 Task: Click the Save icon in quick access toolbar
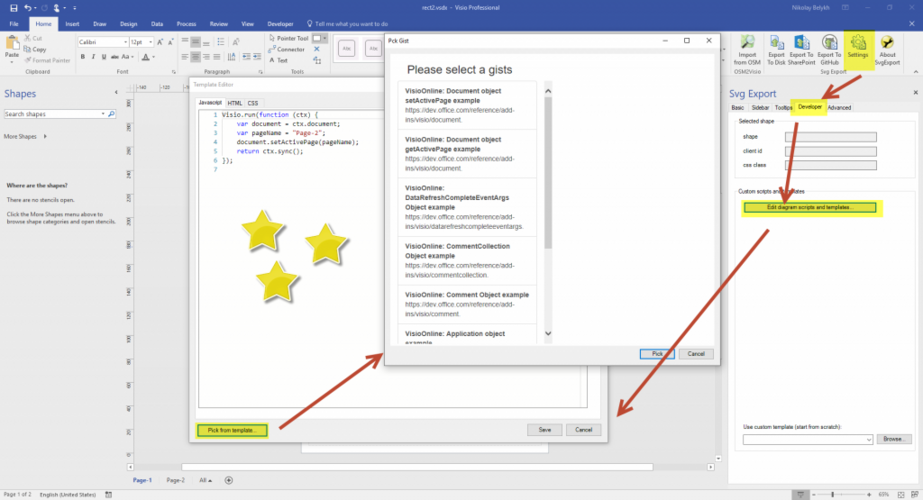tap(14, 8)
